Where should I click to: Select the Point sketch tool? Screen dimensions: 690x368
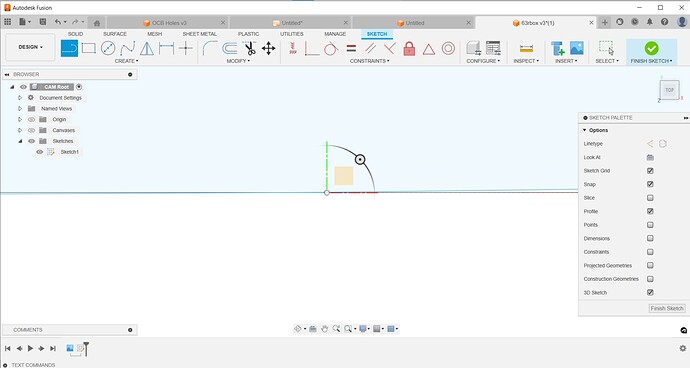tap(186, 48)
